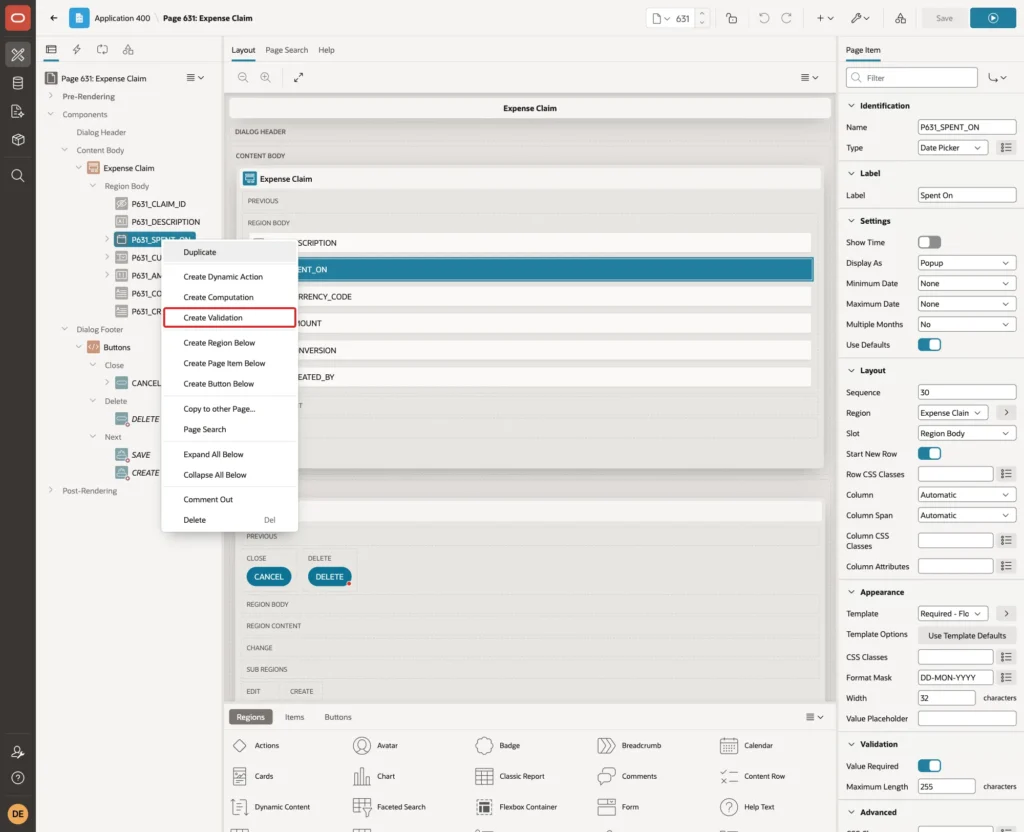1024x832 pixels.
Task: Click Use Template Defaults button
Action: point(967,635)
